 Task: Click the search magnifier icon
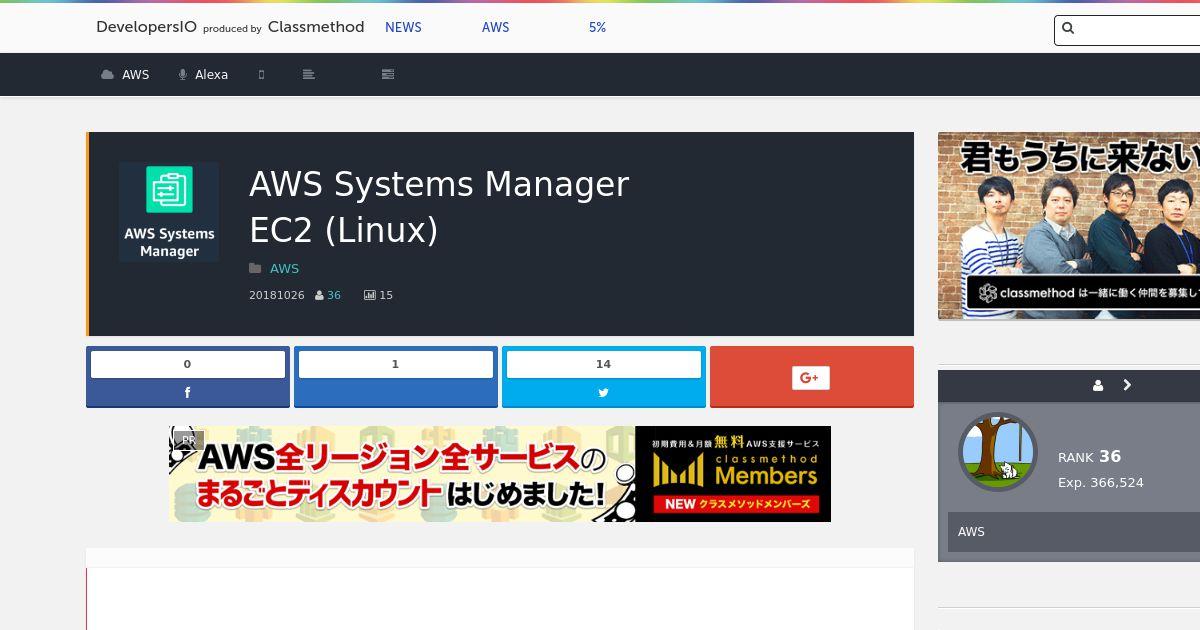point(1068,29)
